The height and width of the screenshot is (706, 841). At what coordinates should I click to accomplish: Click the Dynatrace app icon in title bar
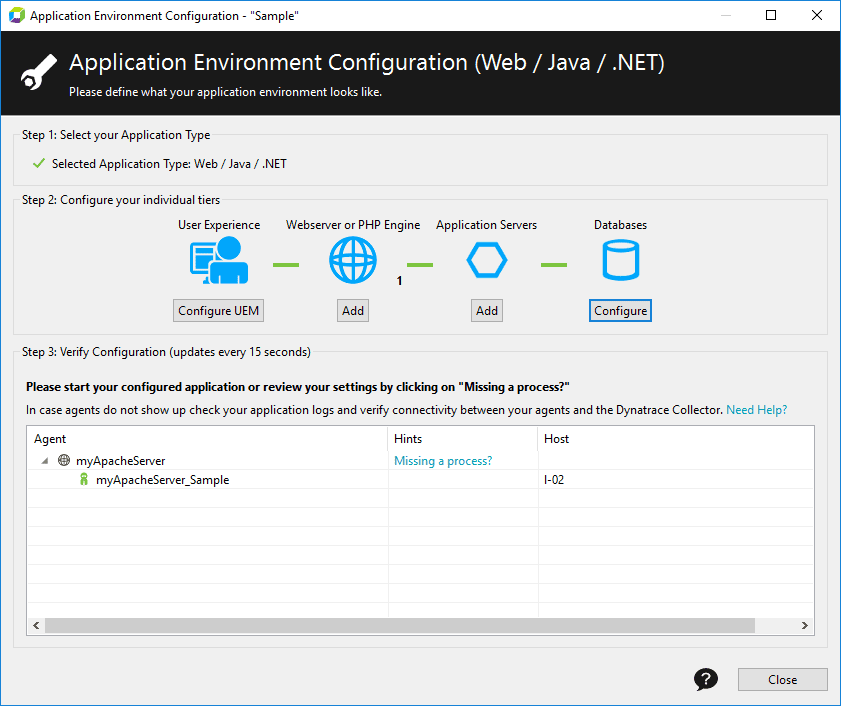pyautogui.click(x=17, y=15)
